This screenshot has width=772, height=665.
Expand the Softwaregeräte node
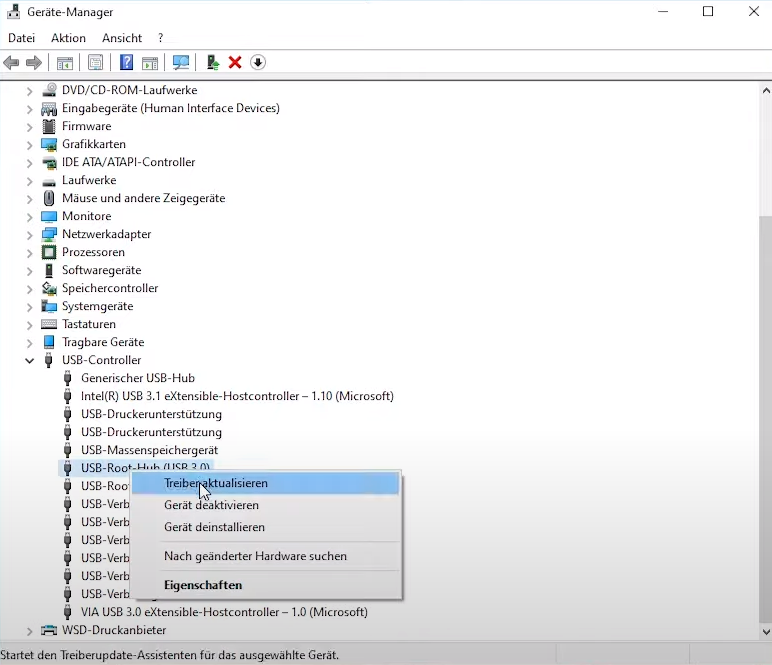(29, 271)
